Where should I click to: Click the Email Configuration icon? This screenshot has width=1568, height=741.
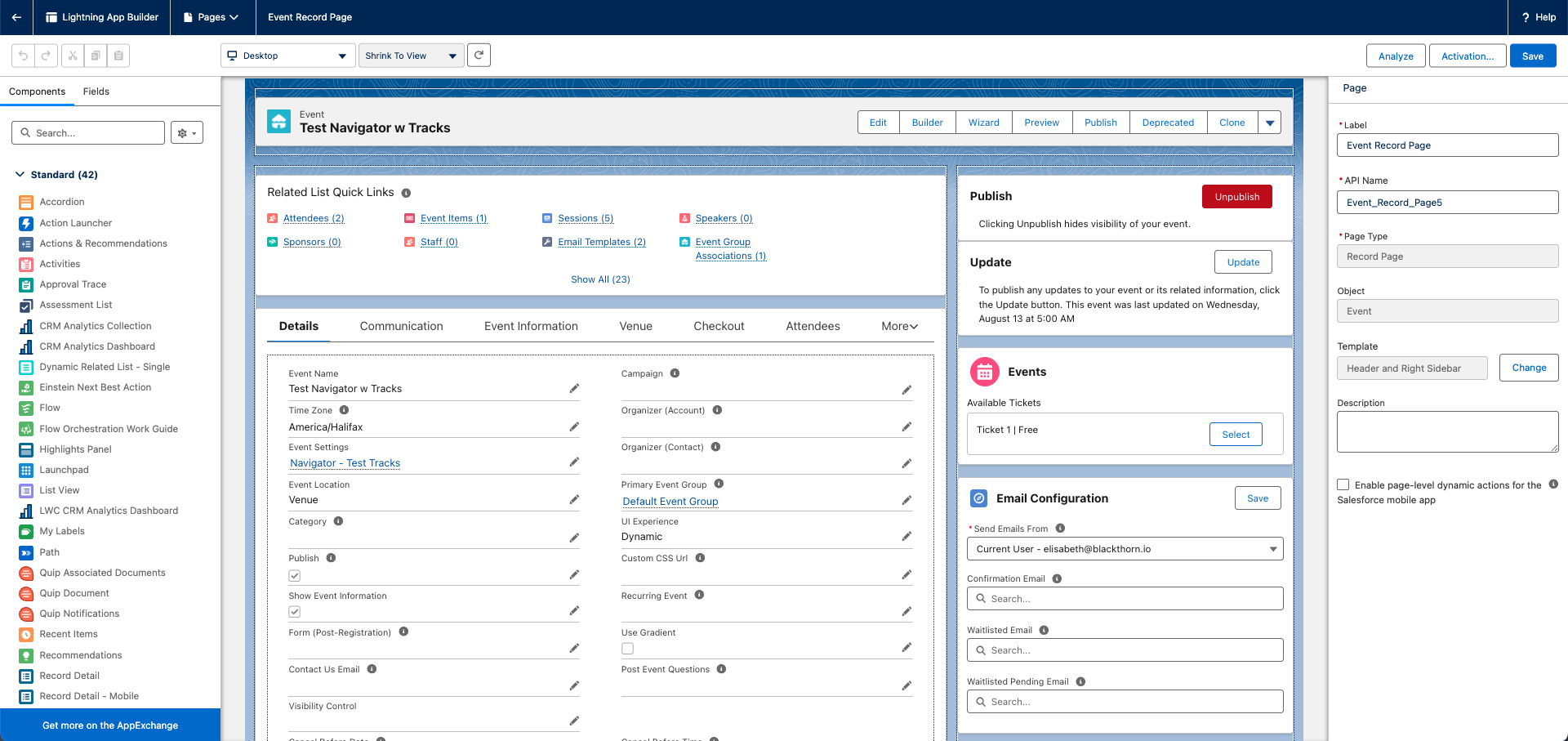978,498
